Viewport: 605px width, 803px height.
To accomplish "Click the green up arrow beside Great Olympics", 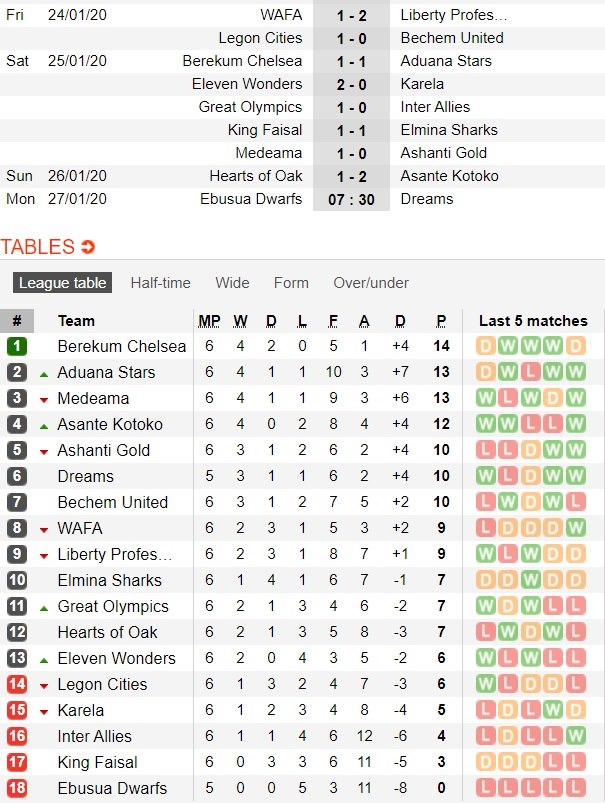I will 44,607.
